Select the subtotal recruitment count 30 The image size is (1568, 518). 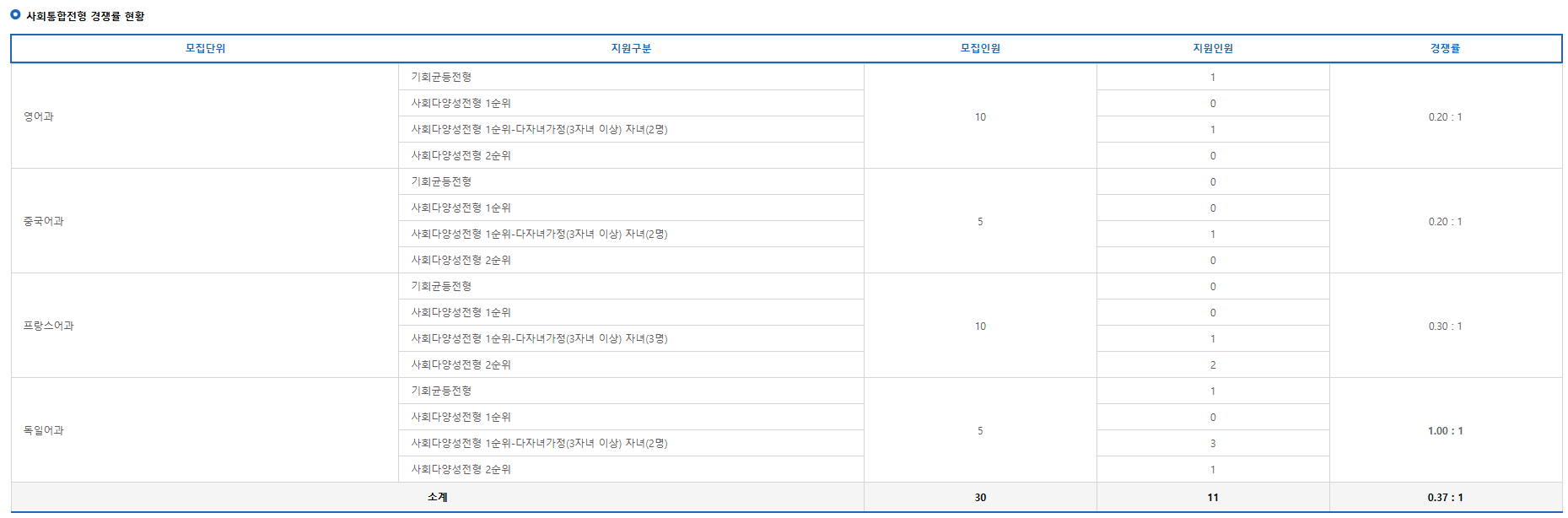pyautogui.click(x=980, y=498)
